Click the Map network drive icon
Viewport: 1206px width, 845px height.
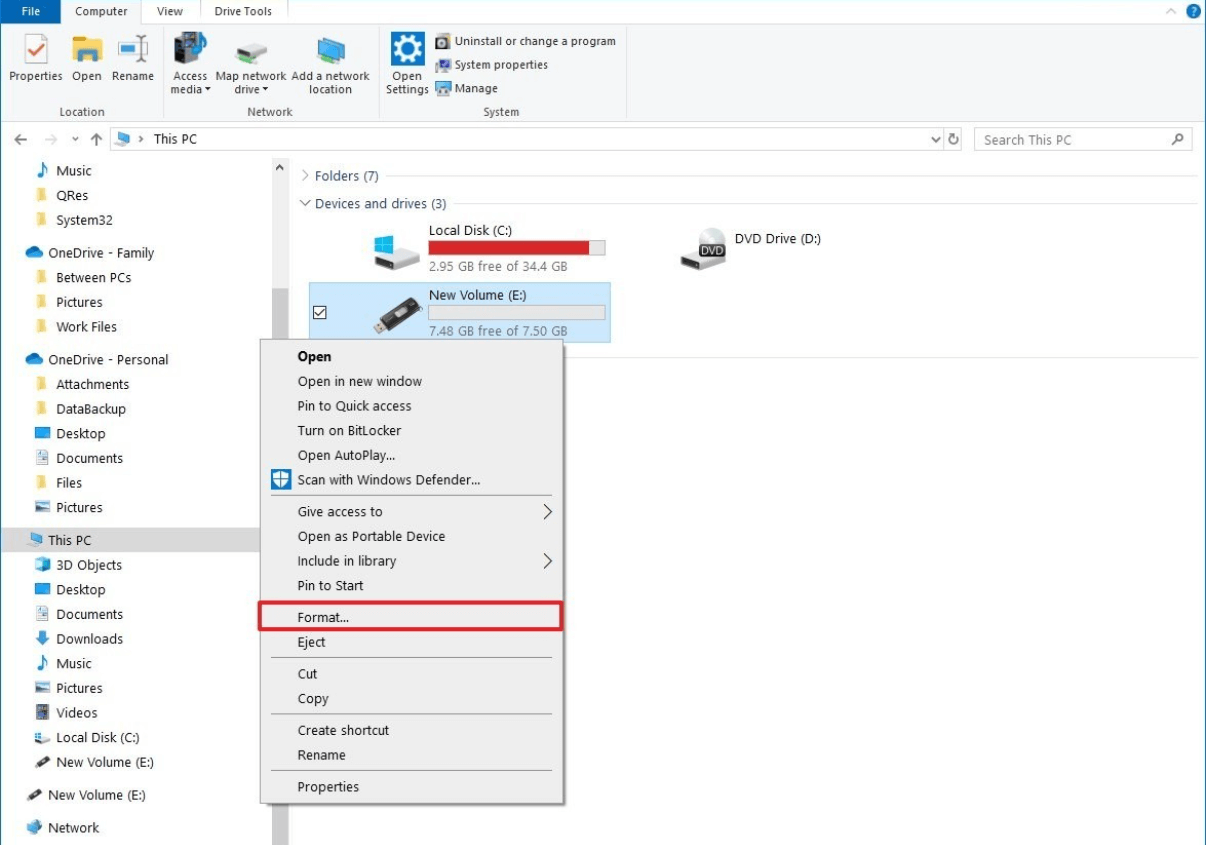[250, 55]
